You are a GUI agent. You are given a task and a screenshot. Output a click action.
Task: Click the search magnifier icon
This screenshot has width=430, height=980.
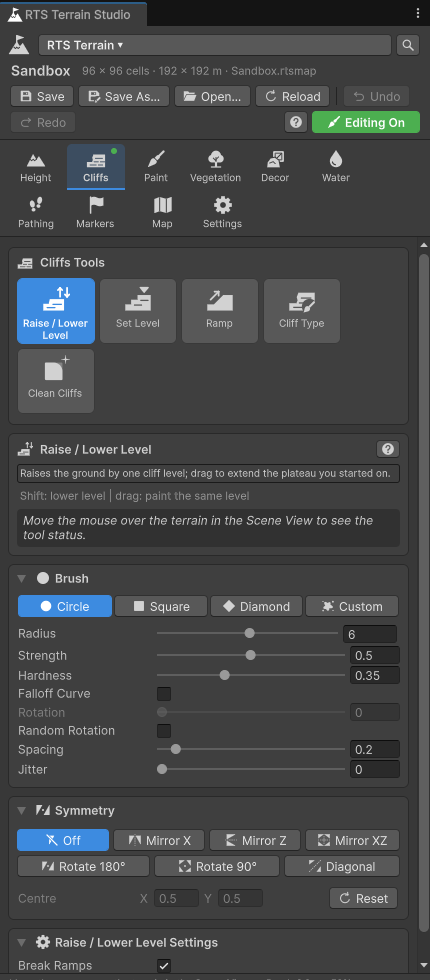pyautogui.click(x=408, y=45)
